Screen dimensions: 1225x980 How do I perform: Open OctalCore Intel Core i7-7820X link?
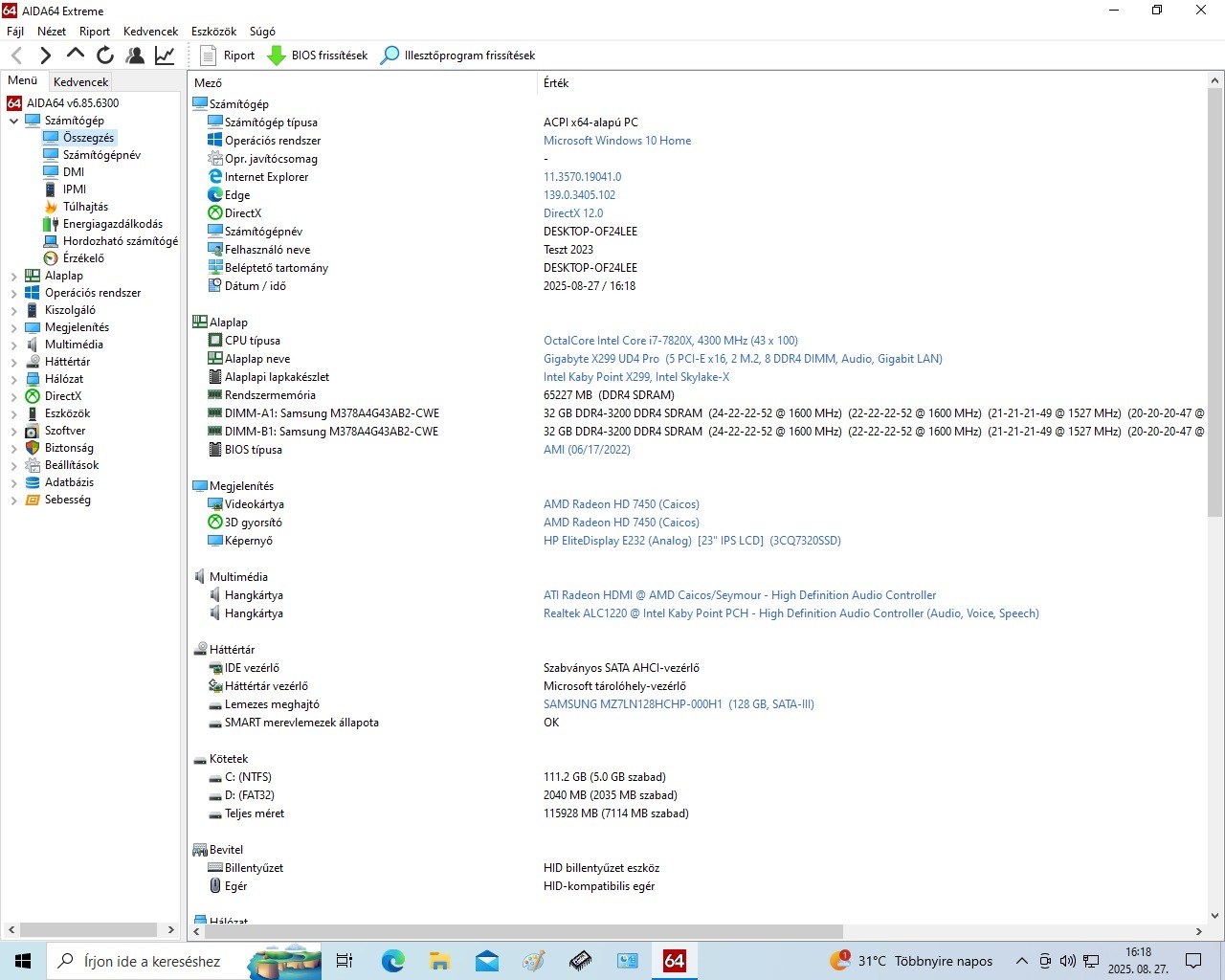click(671, 341)
